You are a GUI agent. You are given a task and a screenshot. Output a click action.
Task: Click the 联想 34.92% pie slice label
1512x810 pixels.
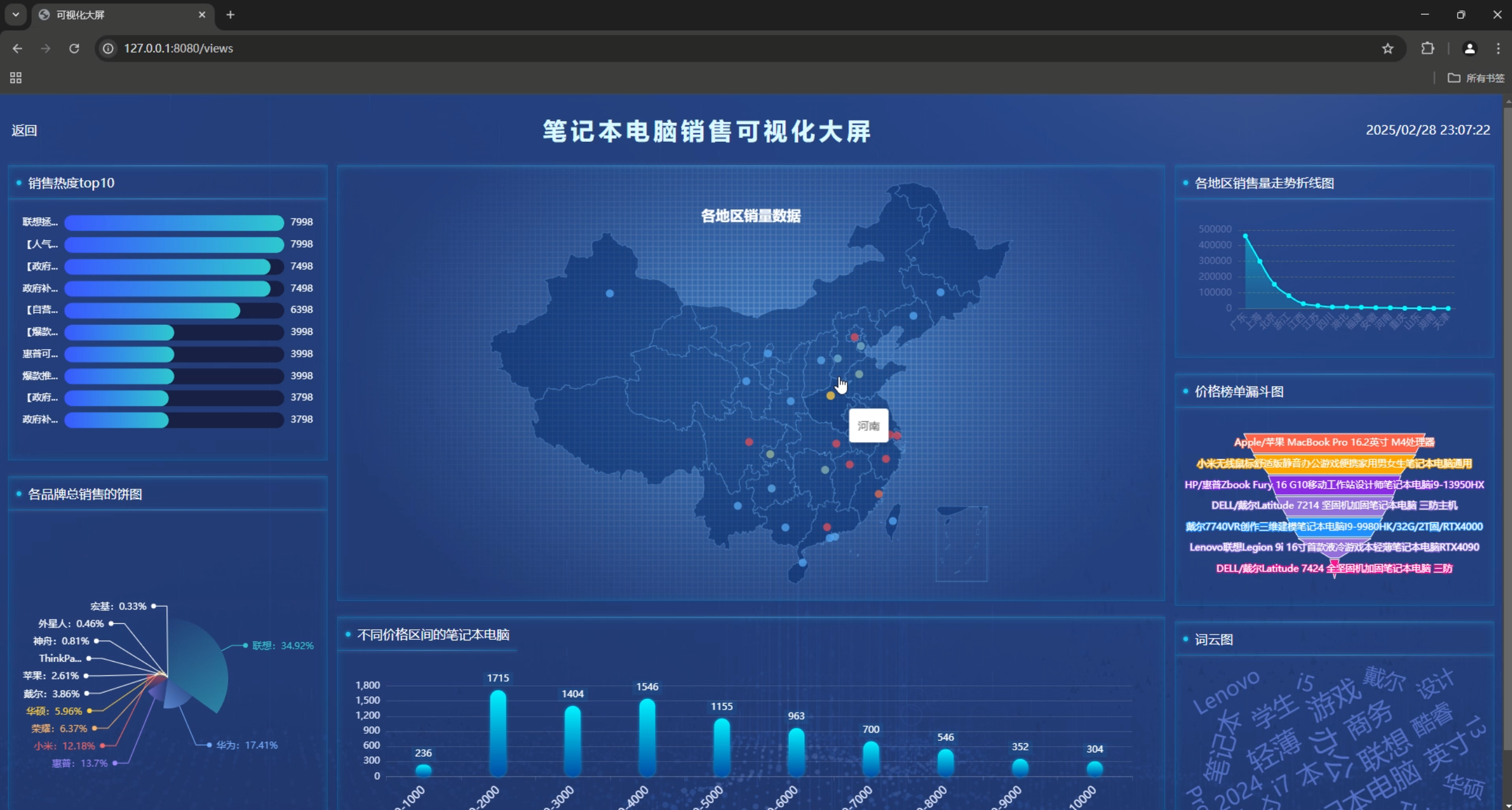[x=282, y=646]
